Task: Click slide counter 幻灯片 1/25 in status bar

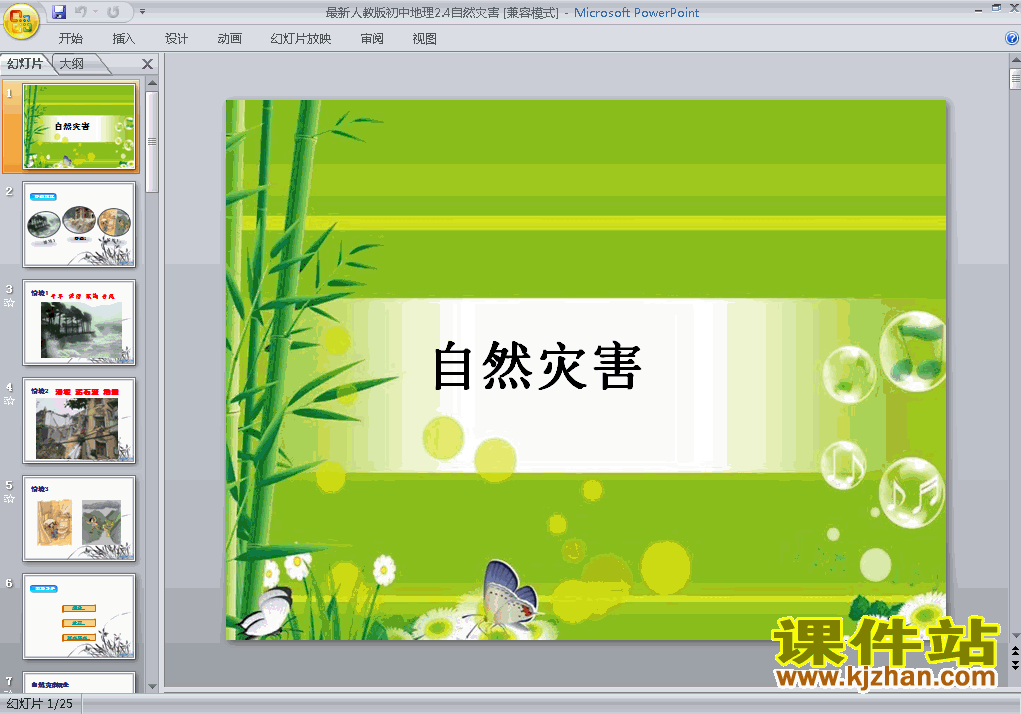Action: point(40,704)
